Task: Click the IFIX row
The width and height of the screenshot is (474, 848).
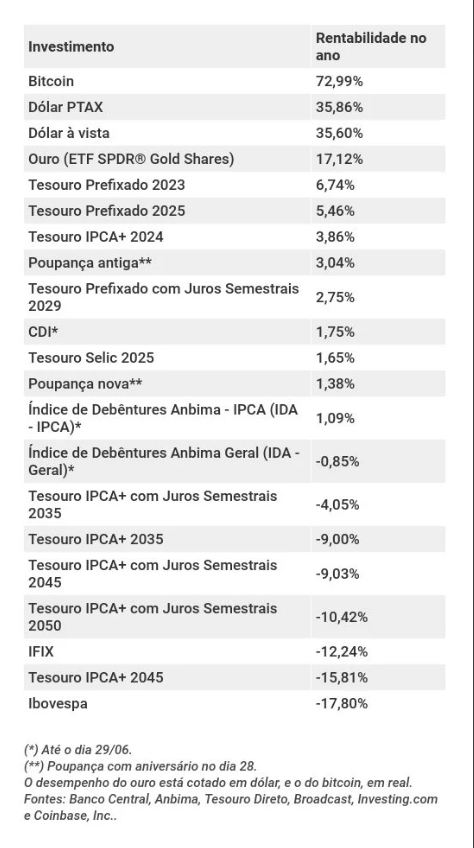Action: point(234,652)
